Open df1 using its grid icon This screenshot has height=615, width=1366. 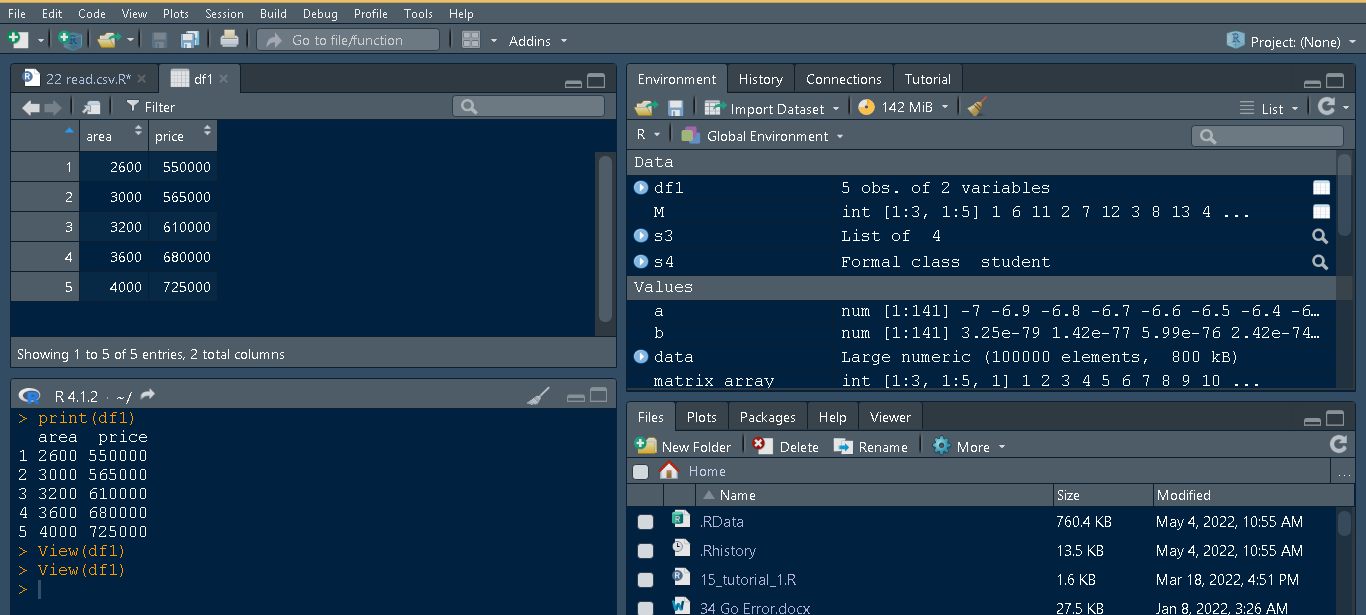(1321, 187)
